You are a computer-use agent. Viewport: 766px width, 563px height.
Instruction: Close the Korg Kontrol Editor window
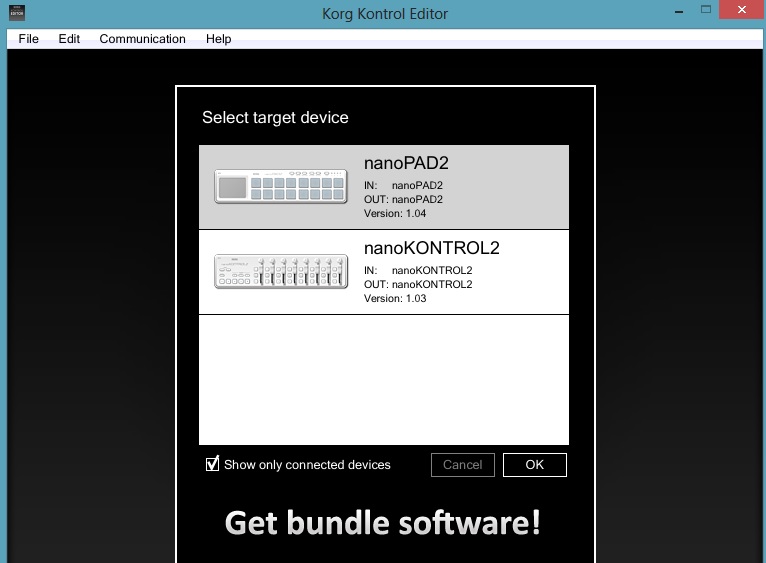[742, 10]
